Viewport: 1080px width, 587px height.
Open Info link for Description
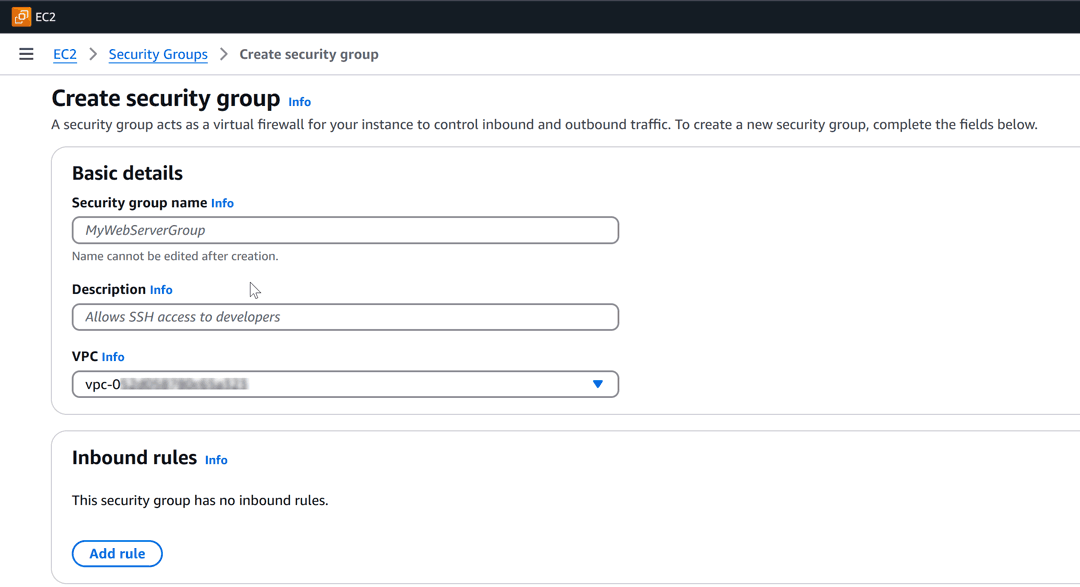(x=160, y=290)
